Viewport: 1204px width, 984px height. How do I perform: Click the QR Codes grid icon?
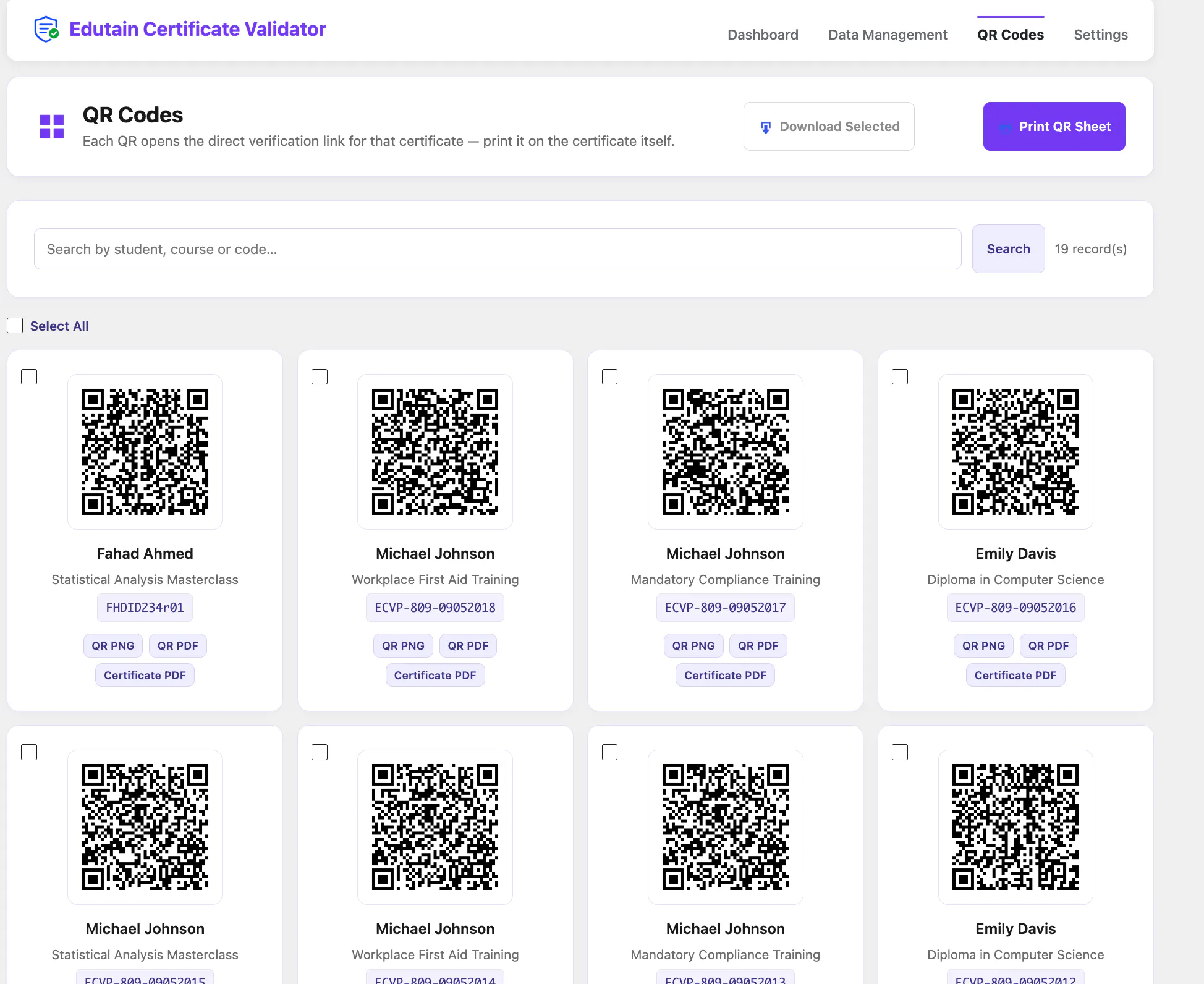click(x=52, y=127)
